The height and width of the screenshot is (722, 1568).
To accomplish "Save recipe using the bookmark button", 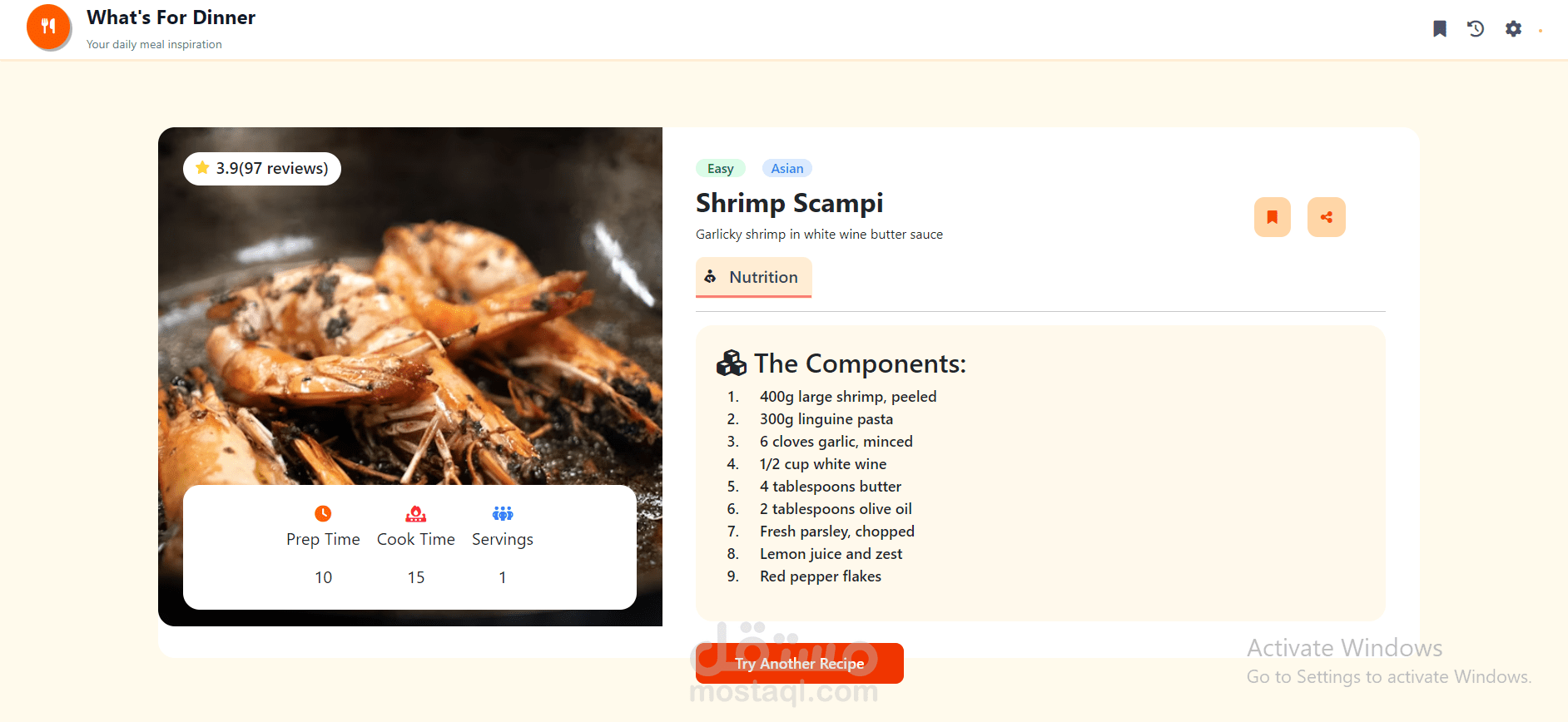I will [x=1272, y=216].
